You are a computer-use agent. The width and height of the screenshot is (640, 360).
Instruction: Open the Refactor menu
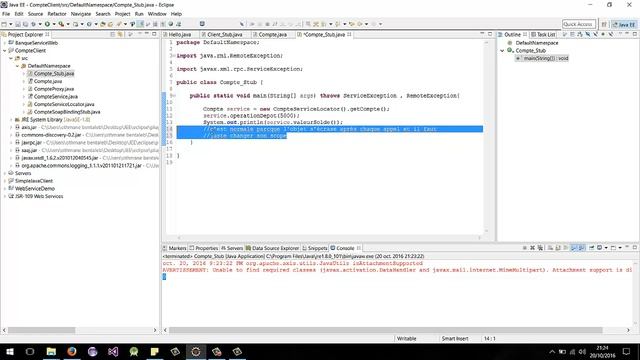(57, 14)
